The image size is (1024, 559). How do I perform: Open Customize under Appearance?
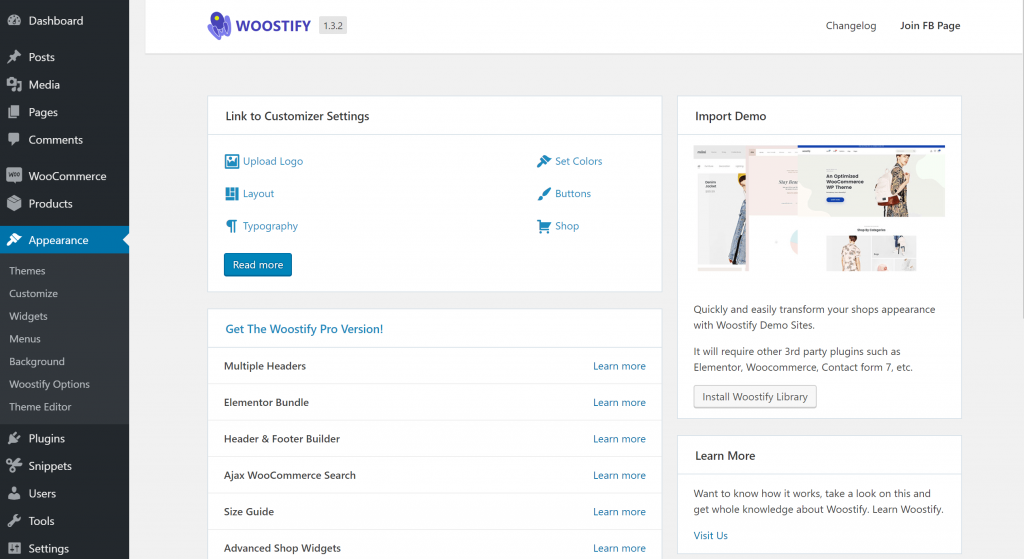coord(33,293)
